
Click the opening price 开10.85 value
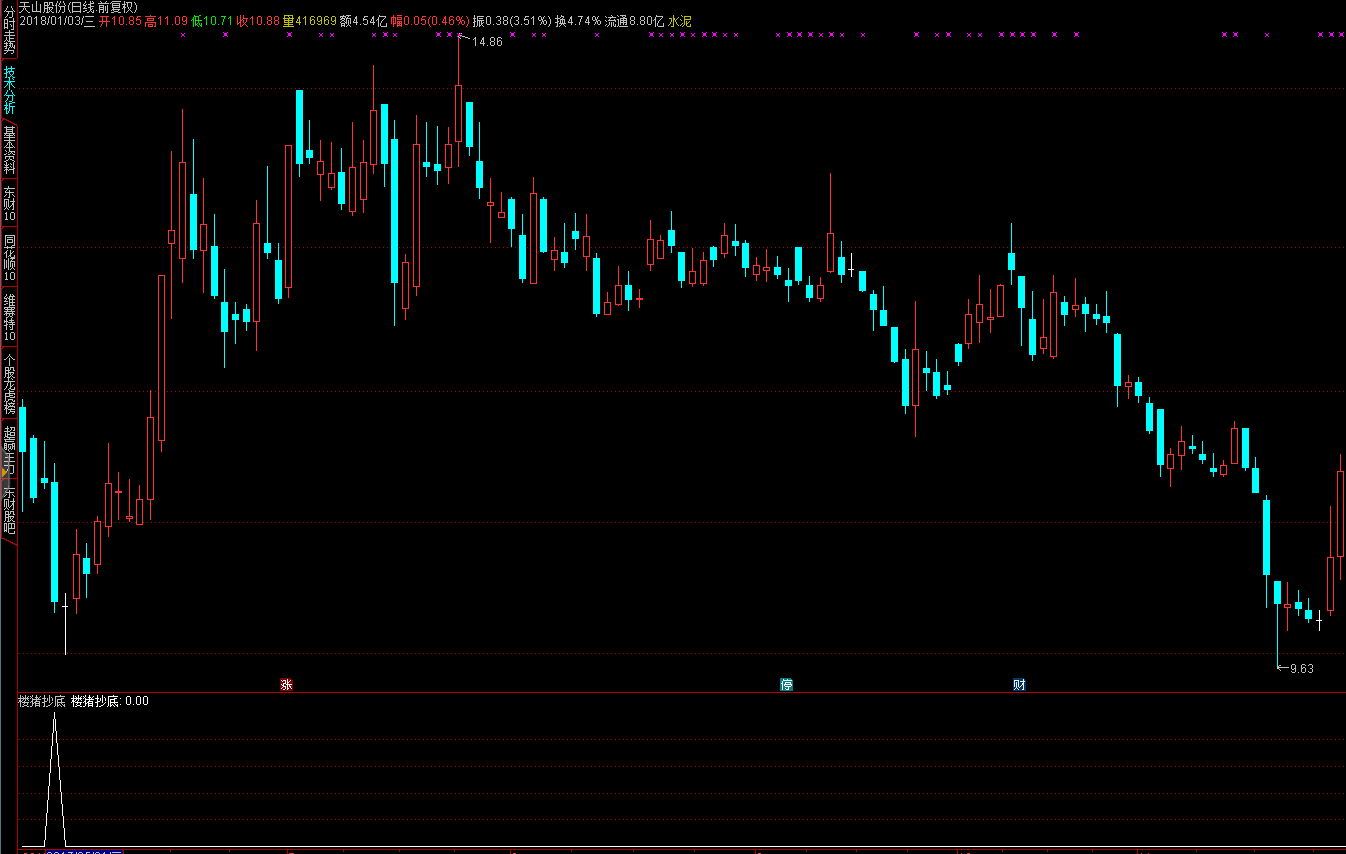coord(121,20)
